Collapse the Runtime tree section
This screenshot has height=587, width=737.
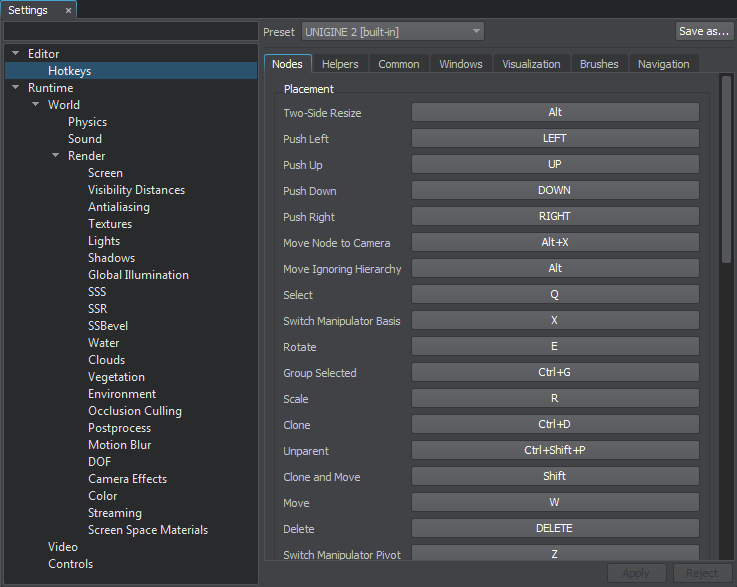click(16, 88)
